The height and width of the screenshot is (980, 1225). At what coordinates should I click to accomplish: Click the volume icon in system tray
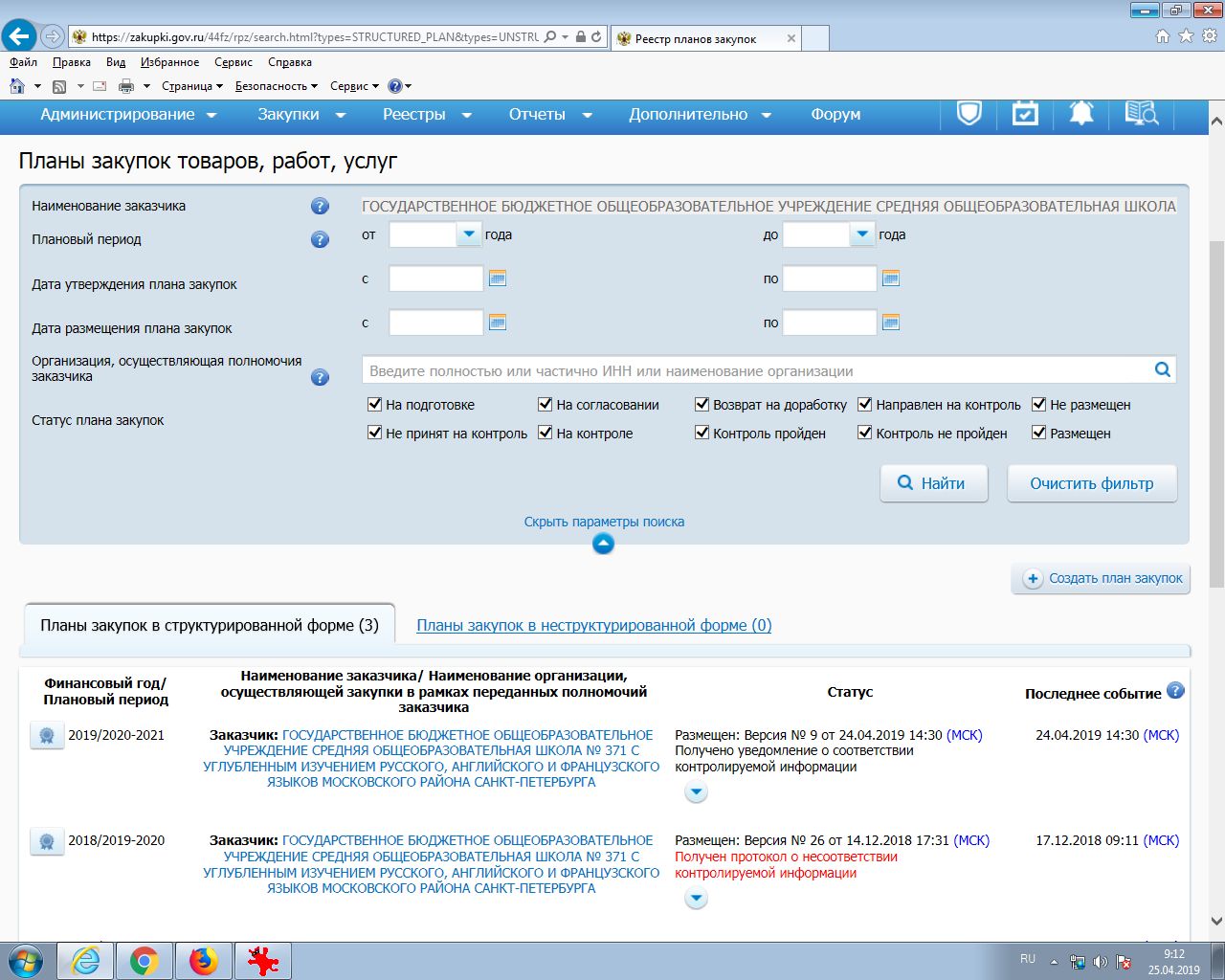[x=1100, y=962]
